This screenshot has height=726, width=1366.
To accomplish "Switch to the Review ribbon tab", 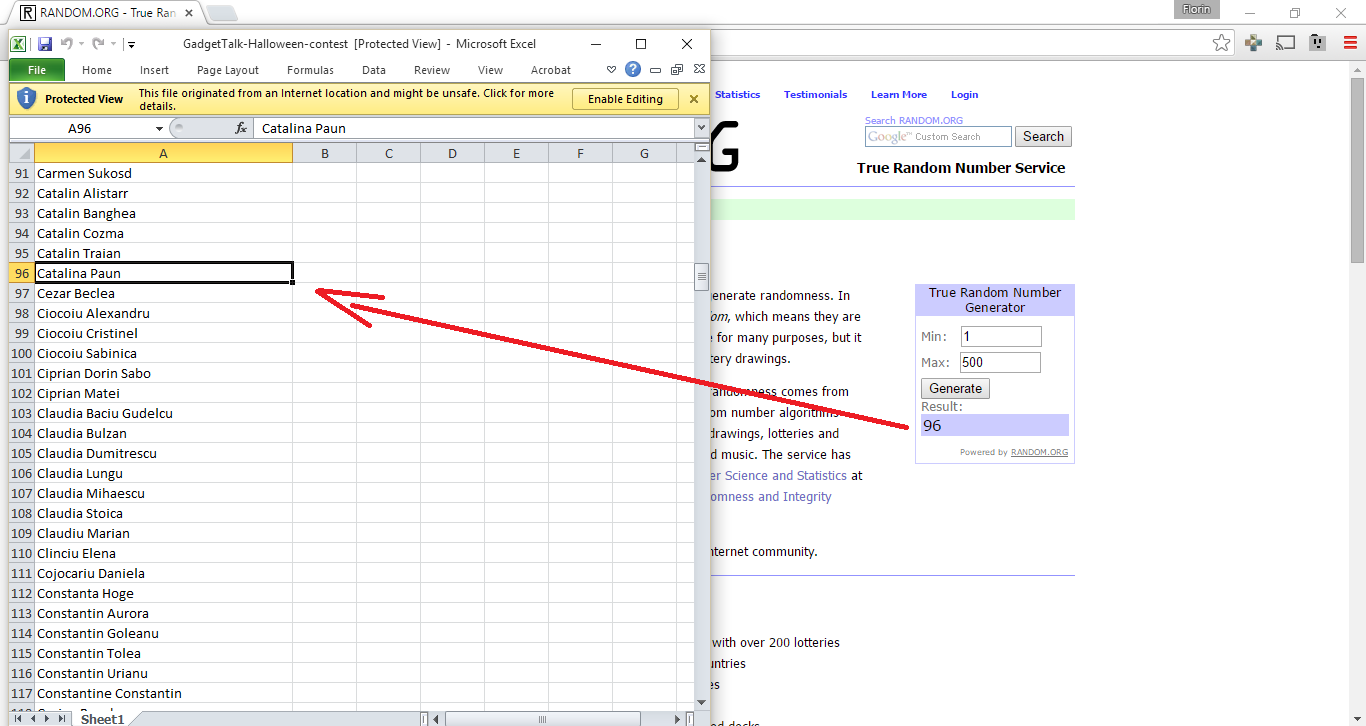I will coord(432,70).
